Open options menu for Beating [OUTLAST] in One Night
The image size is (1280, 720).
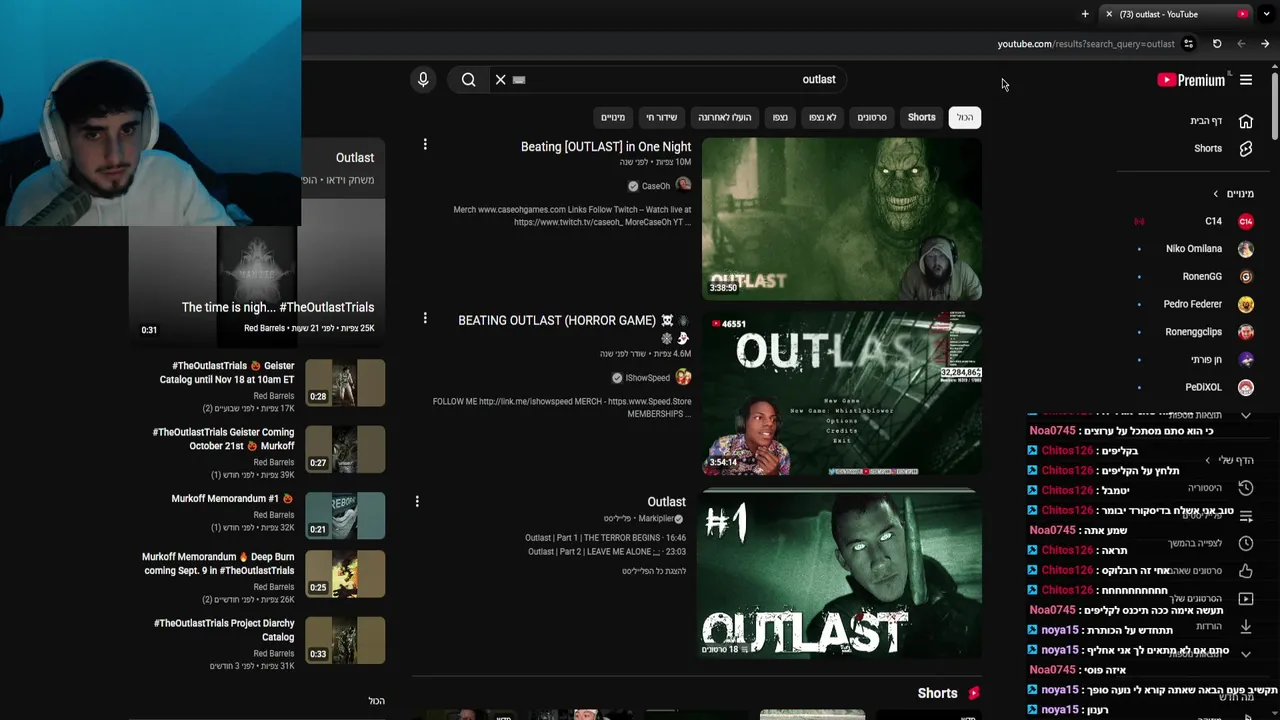click(x=425, y=145)
